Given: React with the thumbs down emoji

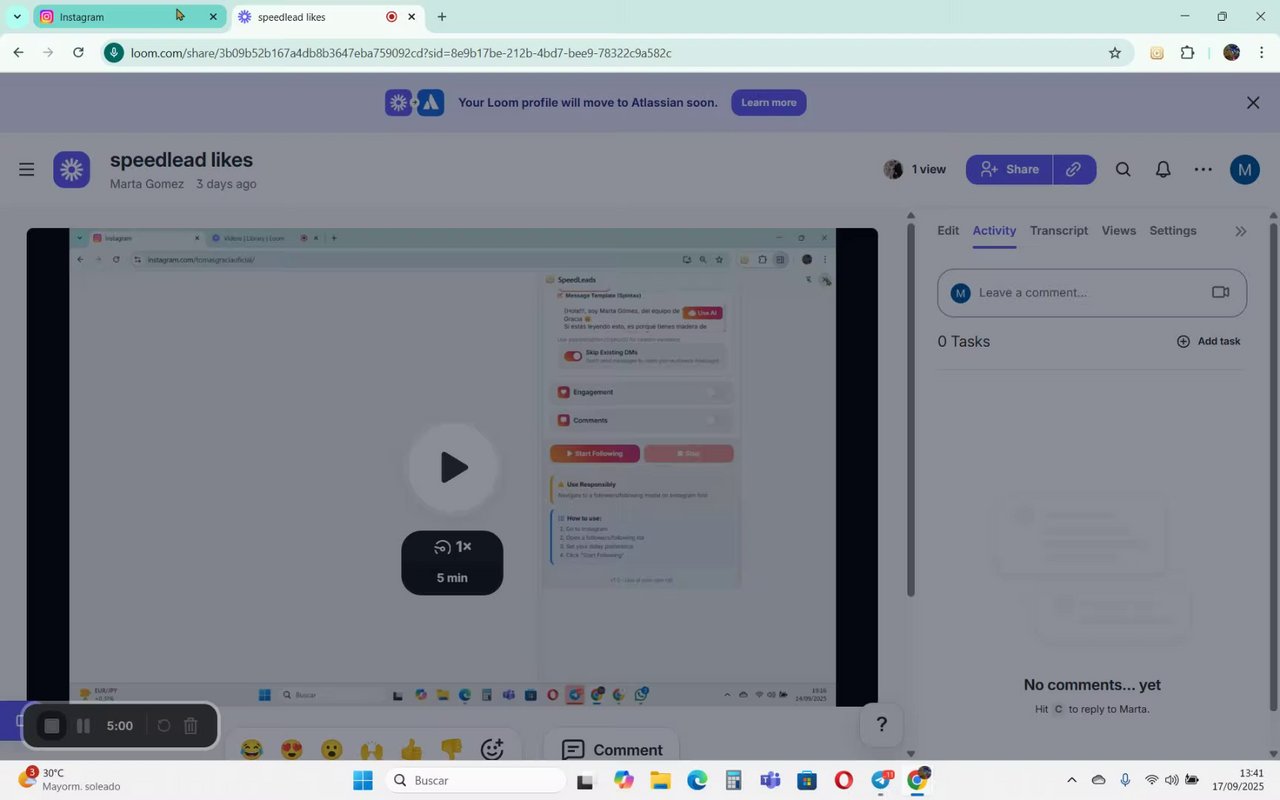Looking at the screenshot, I should (451, 749).
